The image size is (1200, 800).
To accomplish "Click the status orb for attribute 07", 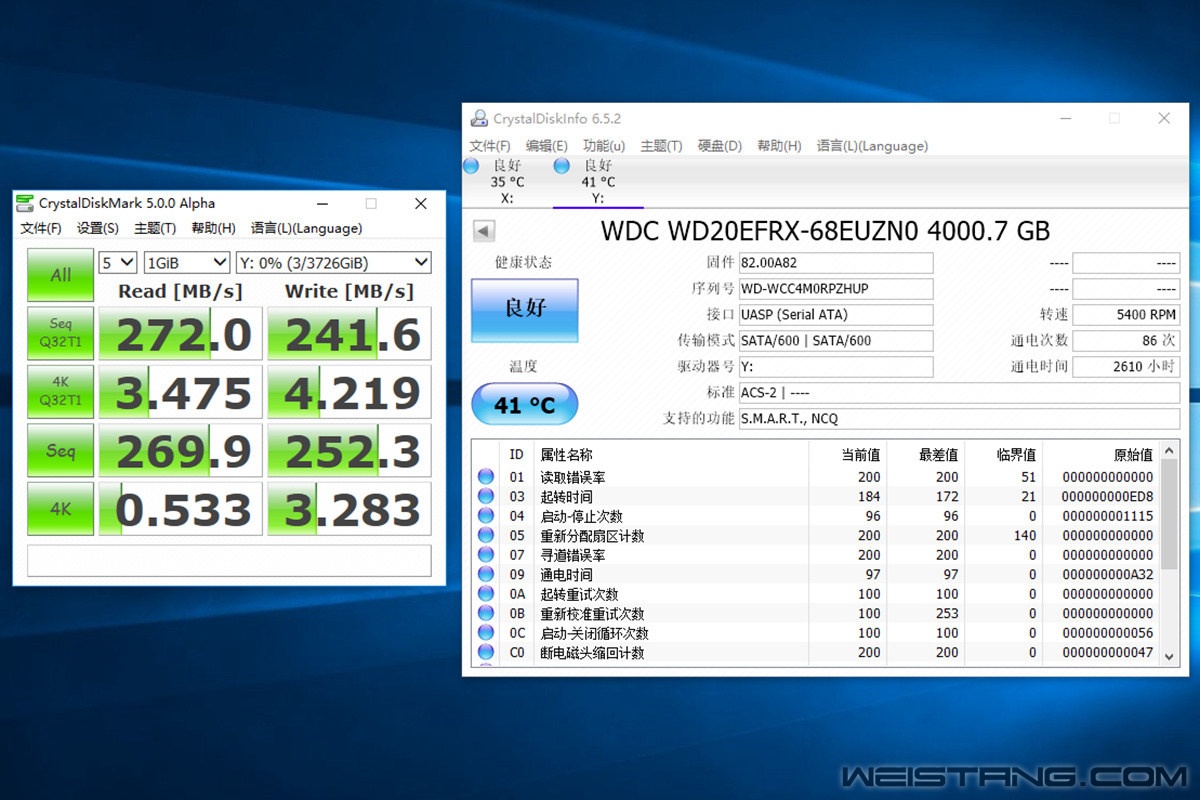I will 486,555.
